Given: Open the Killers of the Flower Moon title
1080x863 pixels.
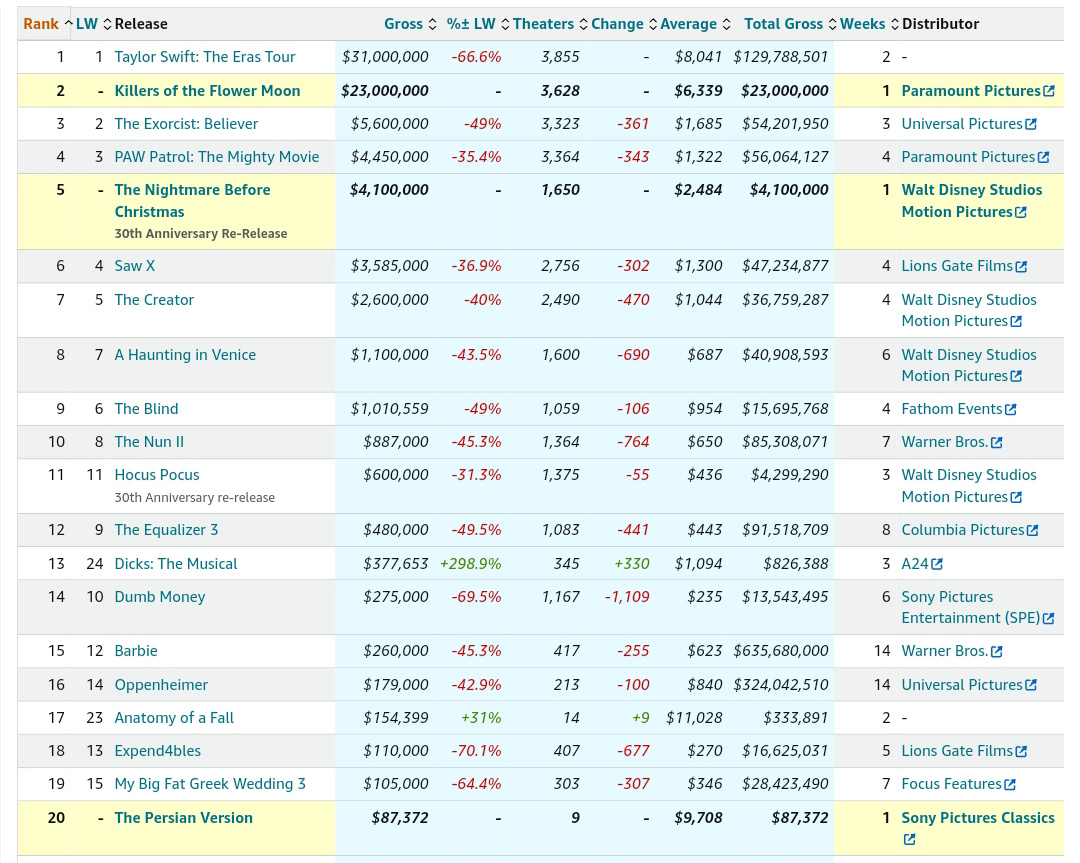Looking at the screenshot, I should [x=207, y=91].
